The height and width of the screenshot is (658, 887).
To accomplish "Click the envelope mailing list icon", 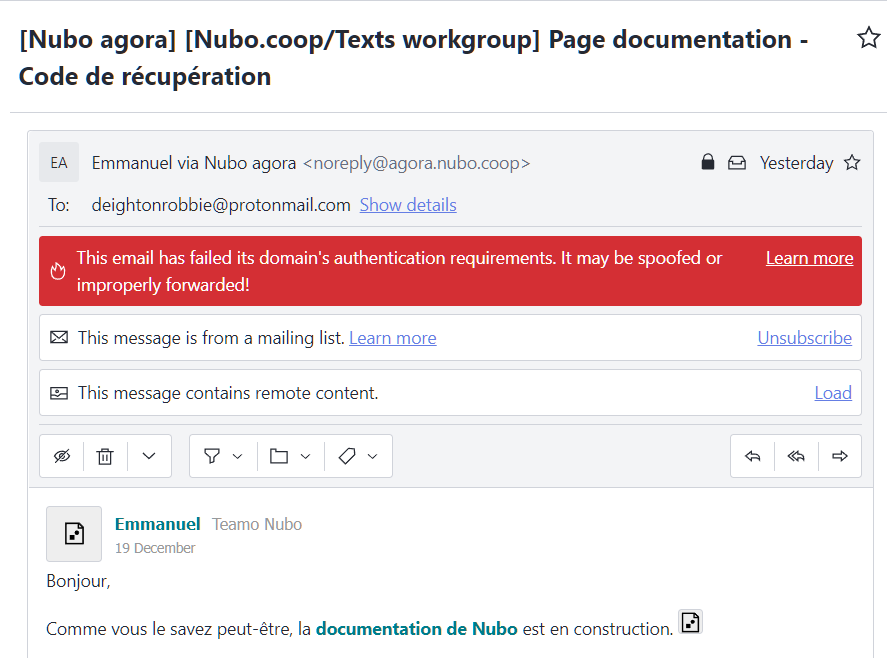I will coord(59,338).
